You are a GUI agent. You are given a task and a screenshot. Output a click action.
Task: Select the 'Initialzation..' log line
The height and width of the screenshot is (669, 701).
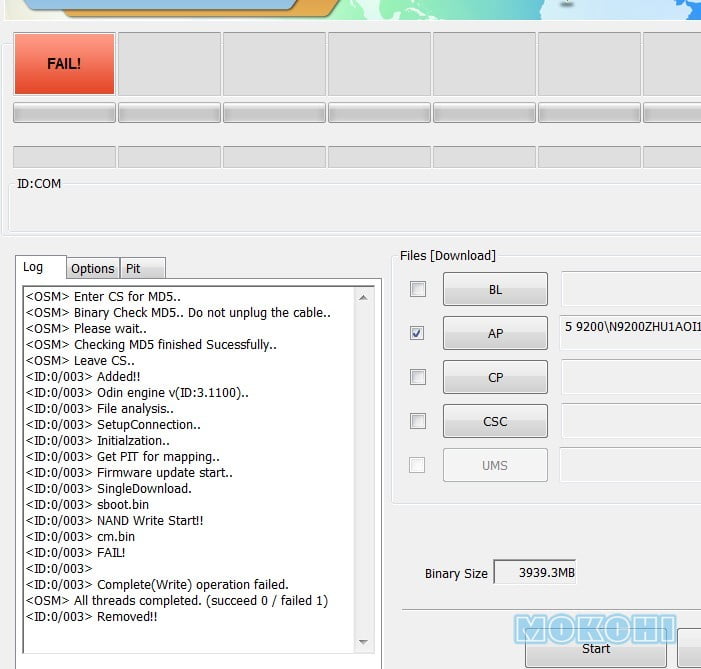point(98,441)
